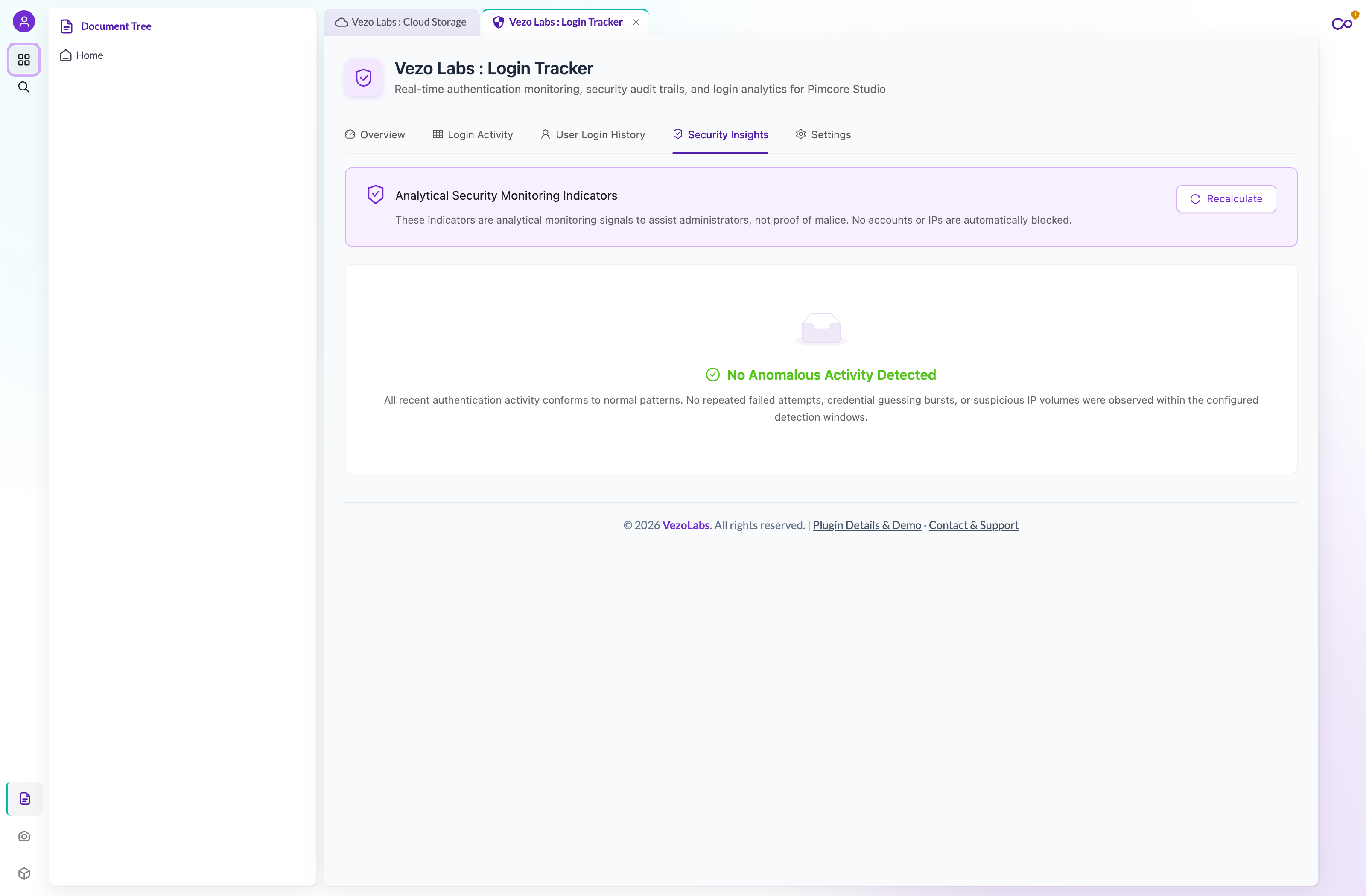Click the No Anomalous Activity Detected heading

[x=831, y=375]
